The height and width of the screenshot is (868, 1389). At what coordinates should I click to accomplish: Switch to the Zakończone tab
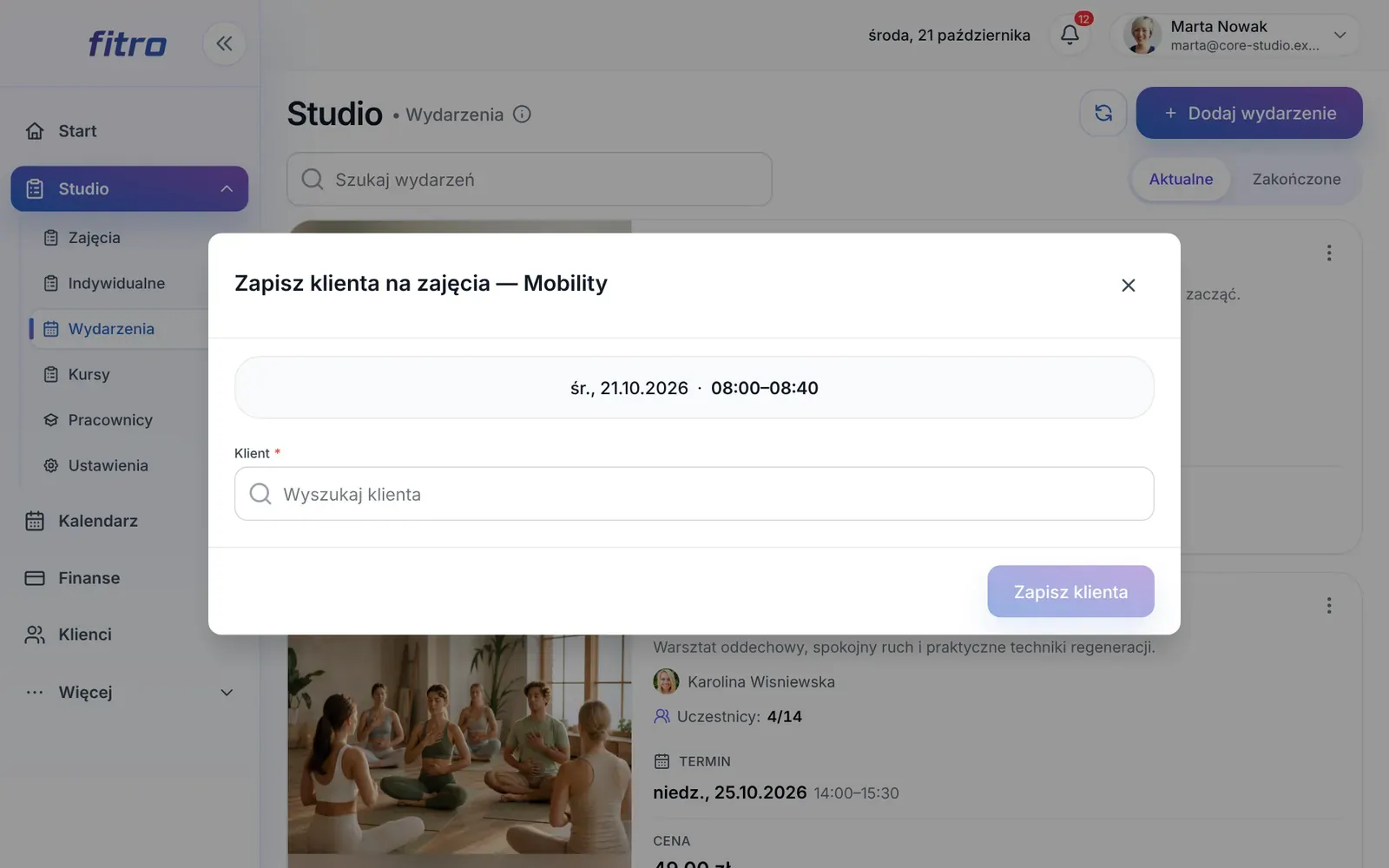tap(1296, 179)
